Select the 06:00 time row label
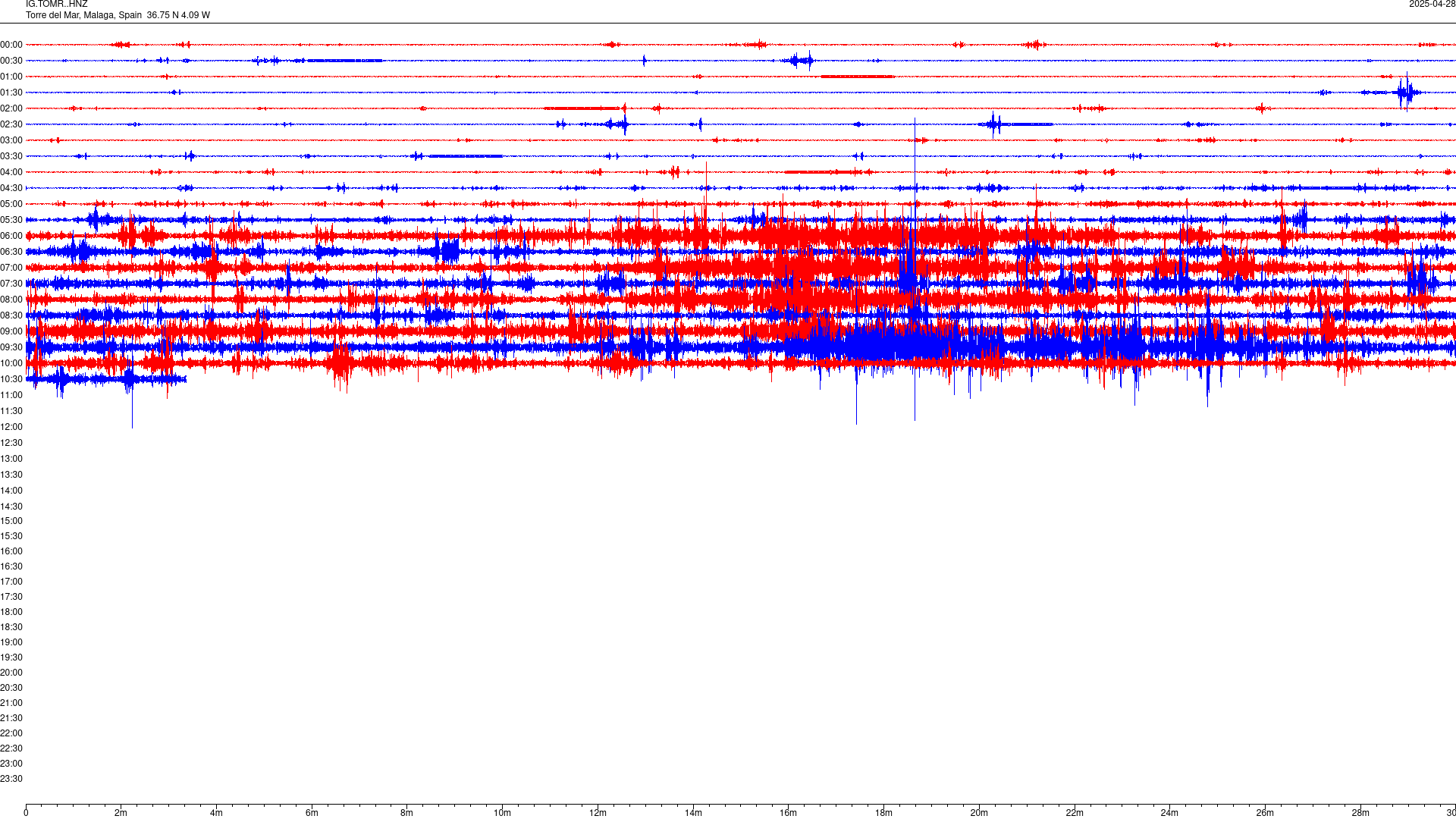Screen dimensions: 1456x819 pyautogui.click(x=11, y=236)
